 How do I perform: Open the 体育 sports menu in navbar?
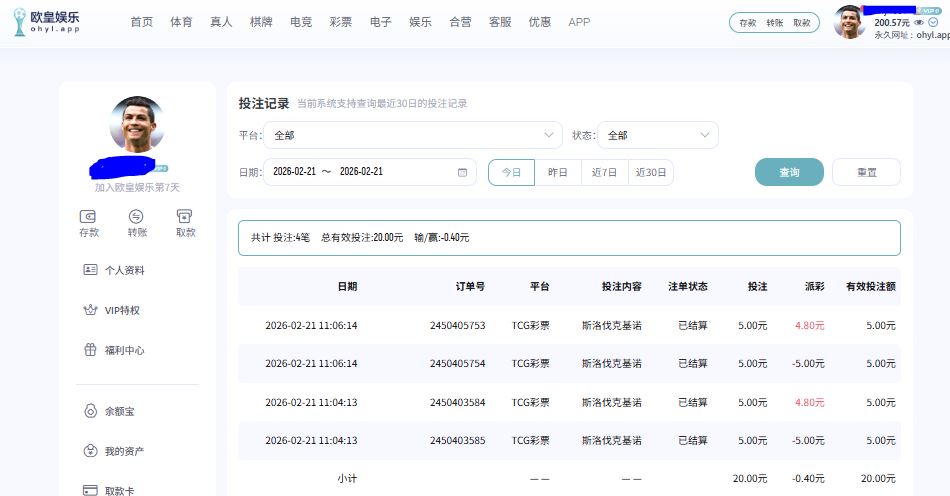(x=181, y=22)
